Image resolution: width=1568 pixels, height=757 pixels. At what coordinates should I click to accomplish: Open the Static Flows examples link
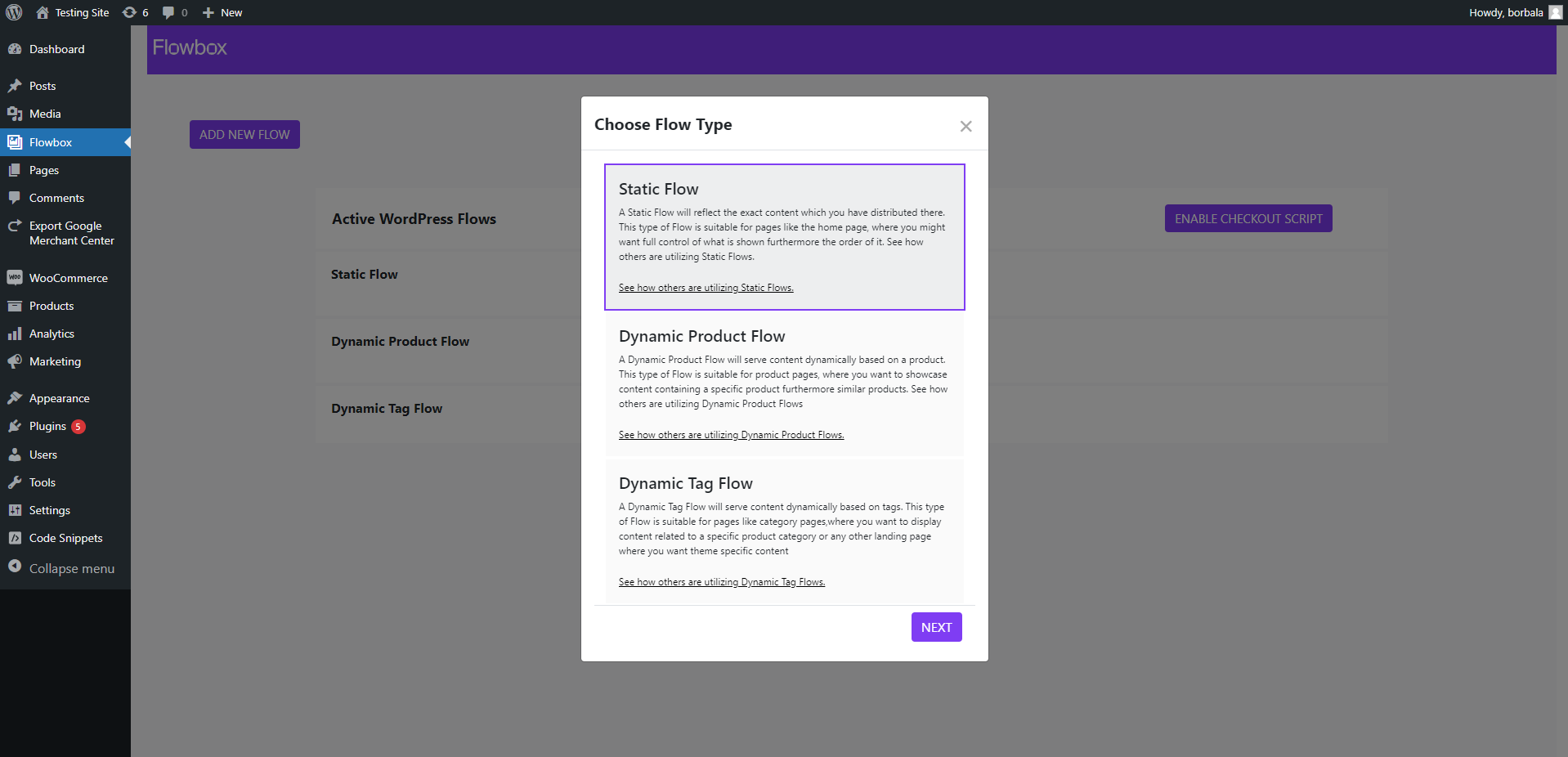click(706, 288)
